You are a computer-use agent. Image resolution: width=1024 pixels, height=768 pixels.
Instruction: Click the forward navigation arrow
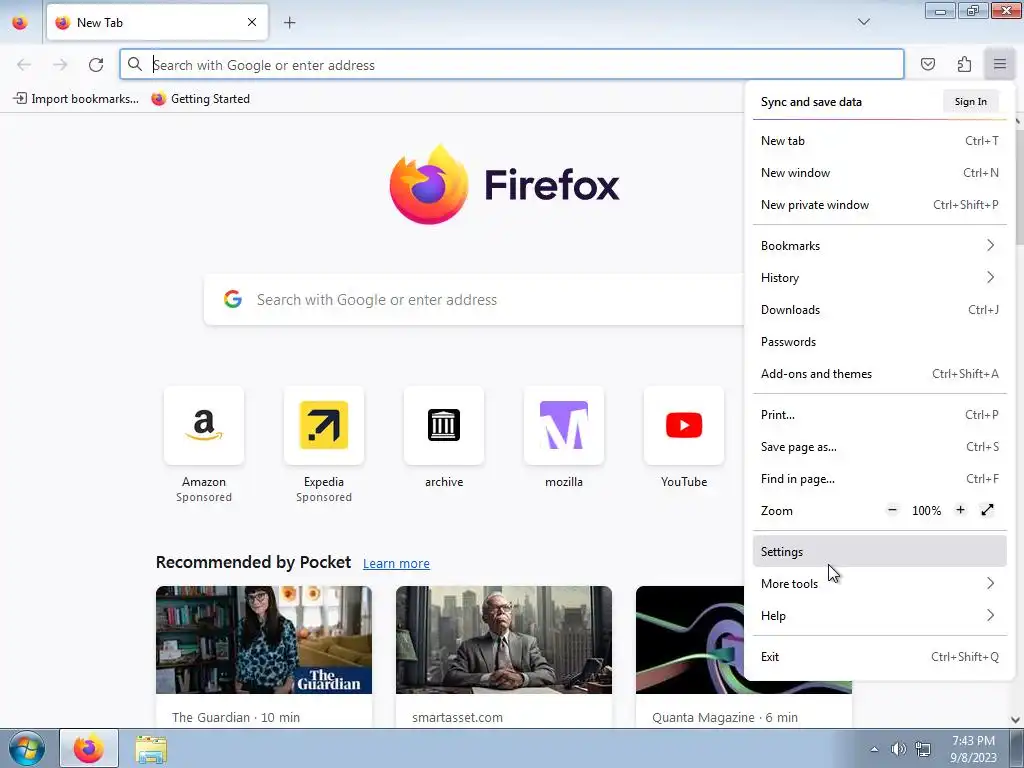coord(60,65)
